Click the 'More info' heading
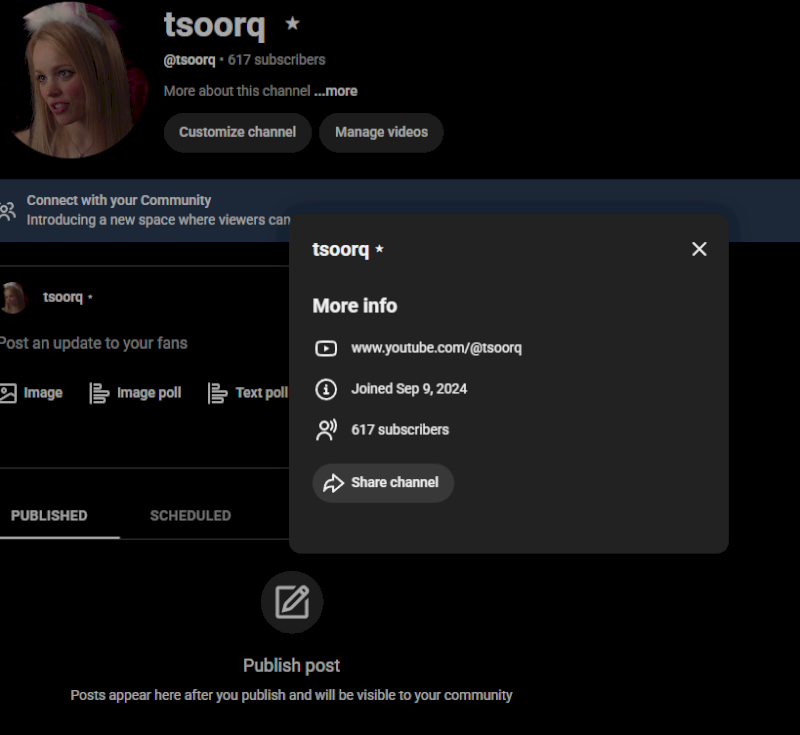Viewport: 800px width, 735px height. point(355,306)
